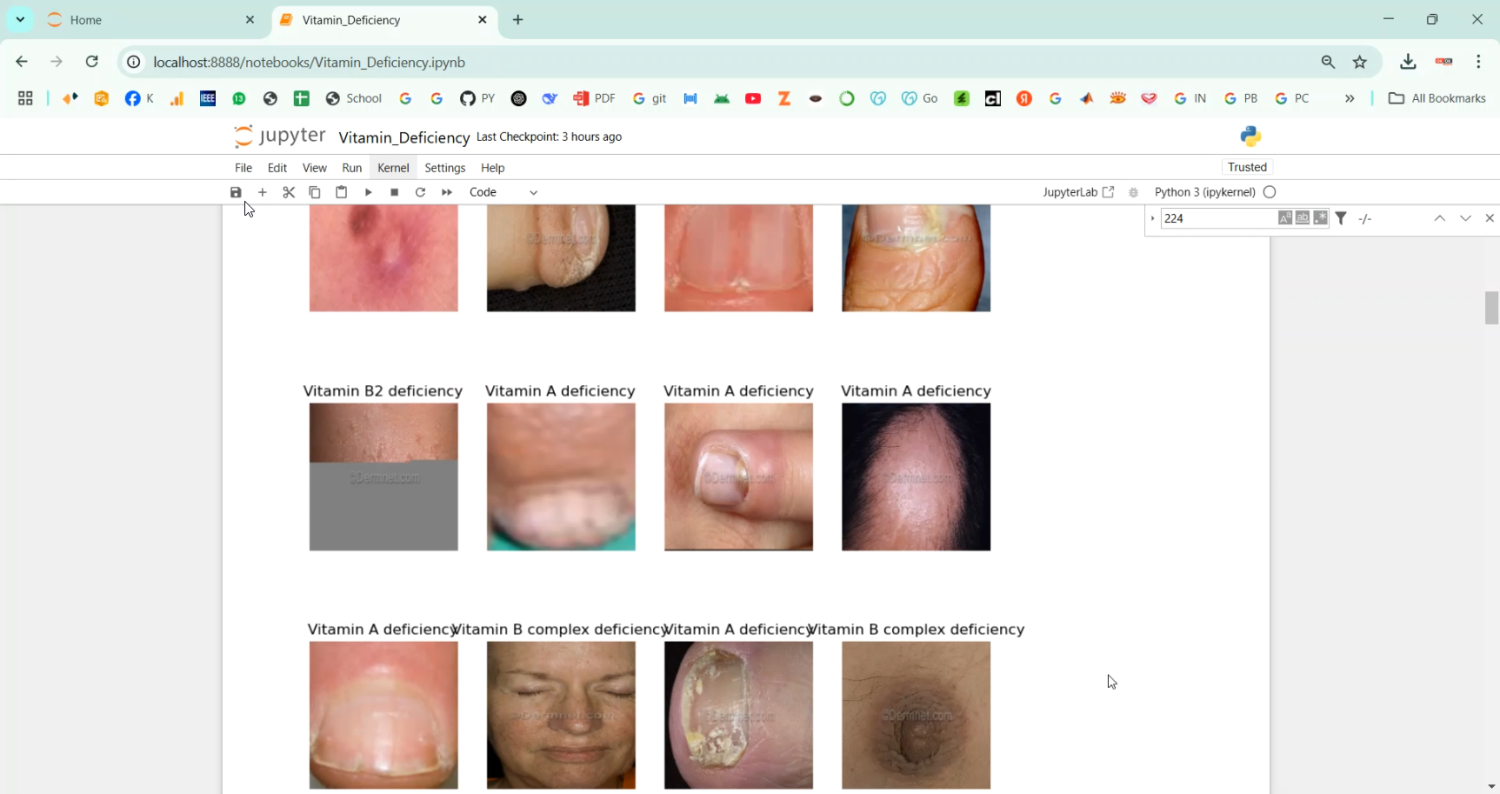Copy the selected cells
The width and height of the screenshot is (1500, 794).
pos(314,191)
